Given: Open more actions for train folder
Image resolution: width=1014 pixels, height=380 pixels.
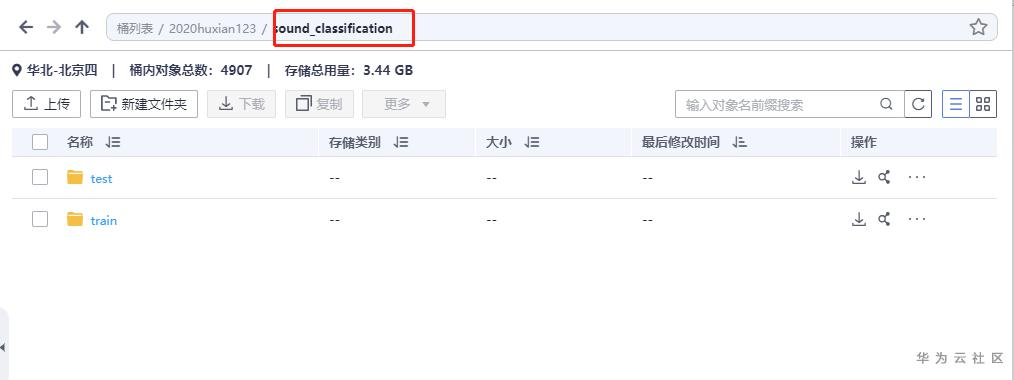Looking at the screenshot, I should [x=917, y=219].
